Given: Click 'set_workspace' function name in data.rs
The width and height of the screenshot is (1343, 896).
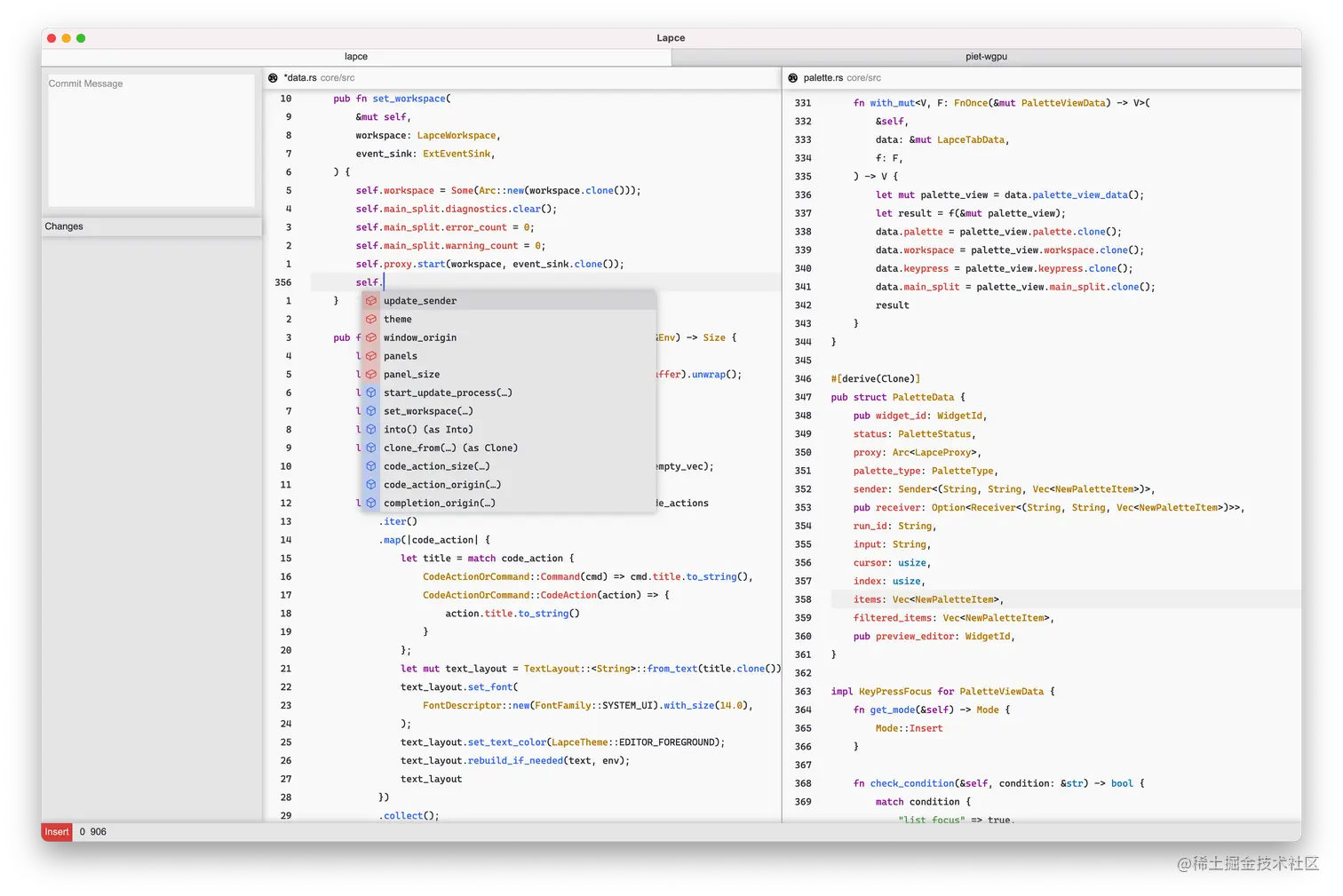Looking at the screenshot, I should [x=409, y=99].
